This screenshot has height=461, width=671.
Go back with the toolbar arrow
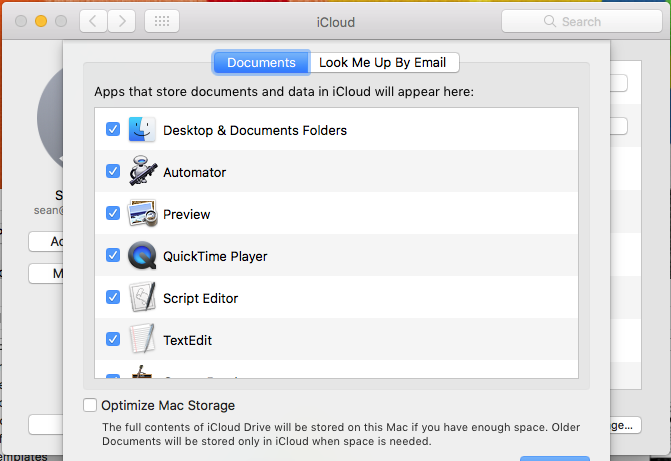tap(94, 21)
